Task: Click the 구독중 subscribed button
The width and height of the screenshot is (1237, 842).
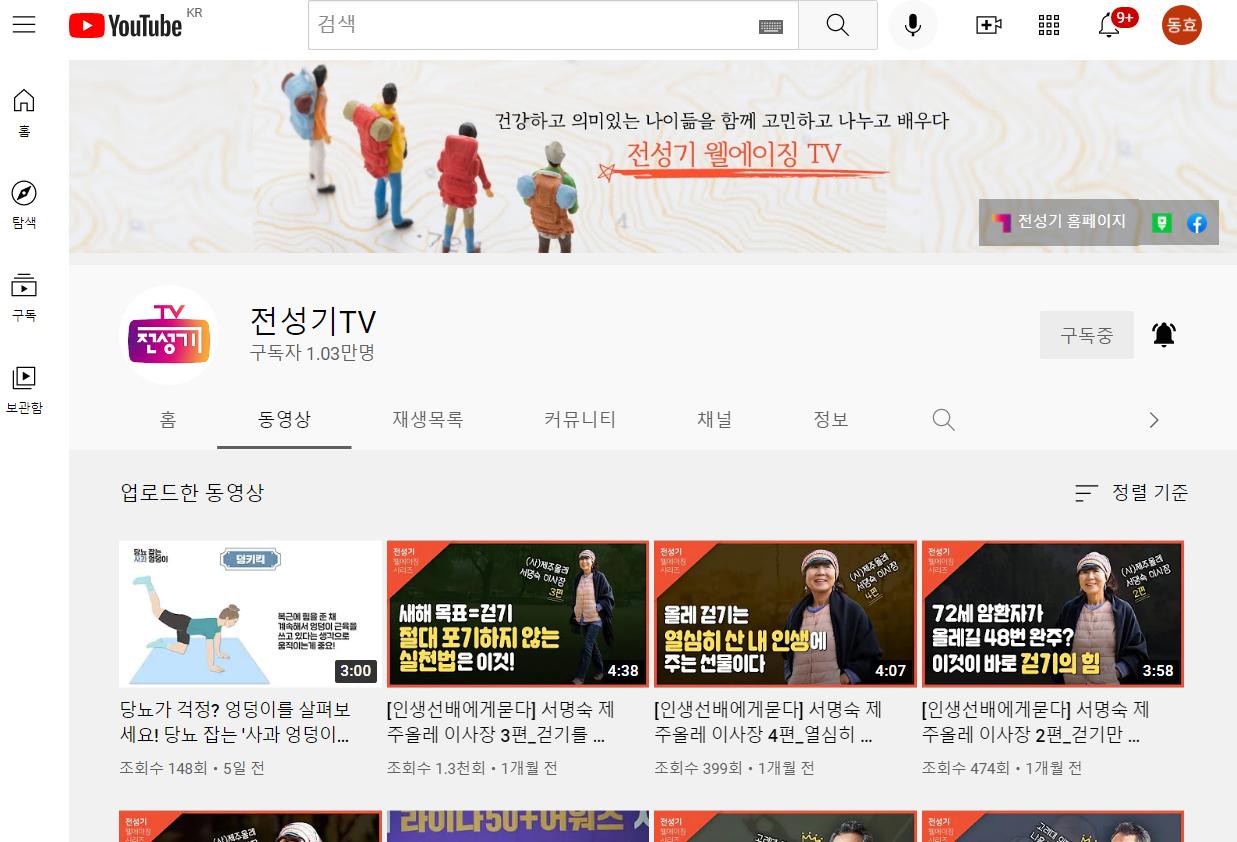Action: click(x=1087, y=335)
